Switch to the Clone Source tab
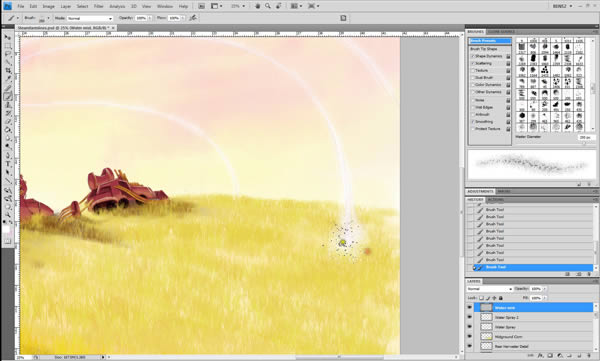 click(501, 32)
